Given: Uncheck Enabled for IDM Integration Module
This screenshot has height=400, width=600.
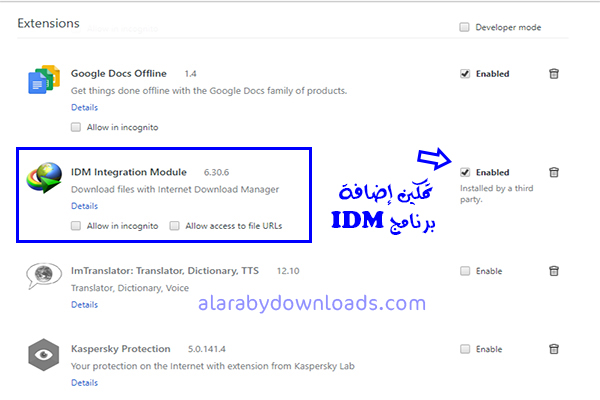Looking at the screenshot, I should pos(465,173).
